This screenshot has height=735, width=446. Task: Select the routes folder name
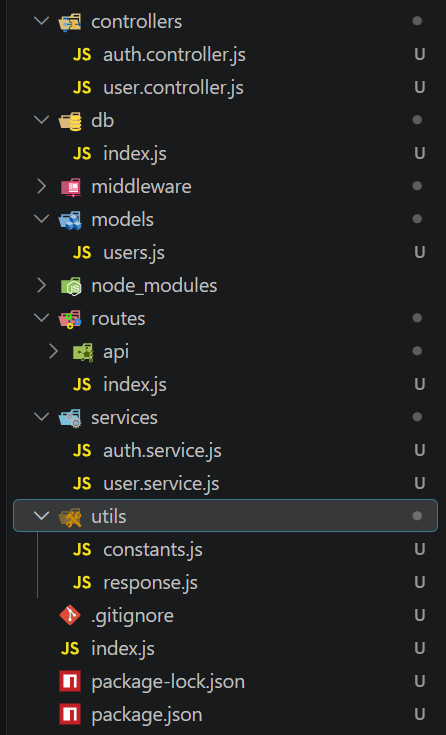(x=118, y=319)
